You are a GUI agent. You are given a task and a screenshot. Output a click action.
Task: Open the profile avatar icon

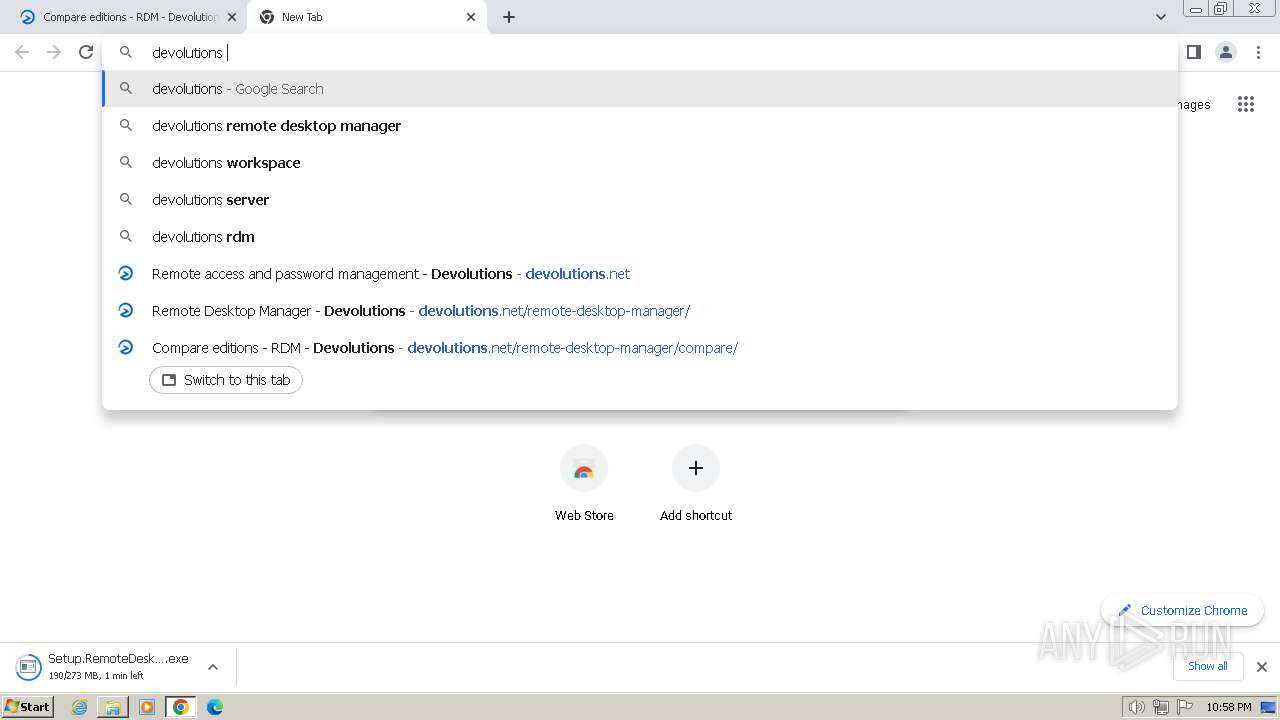click(x=1226, y=52)
